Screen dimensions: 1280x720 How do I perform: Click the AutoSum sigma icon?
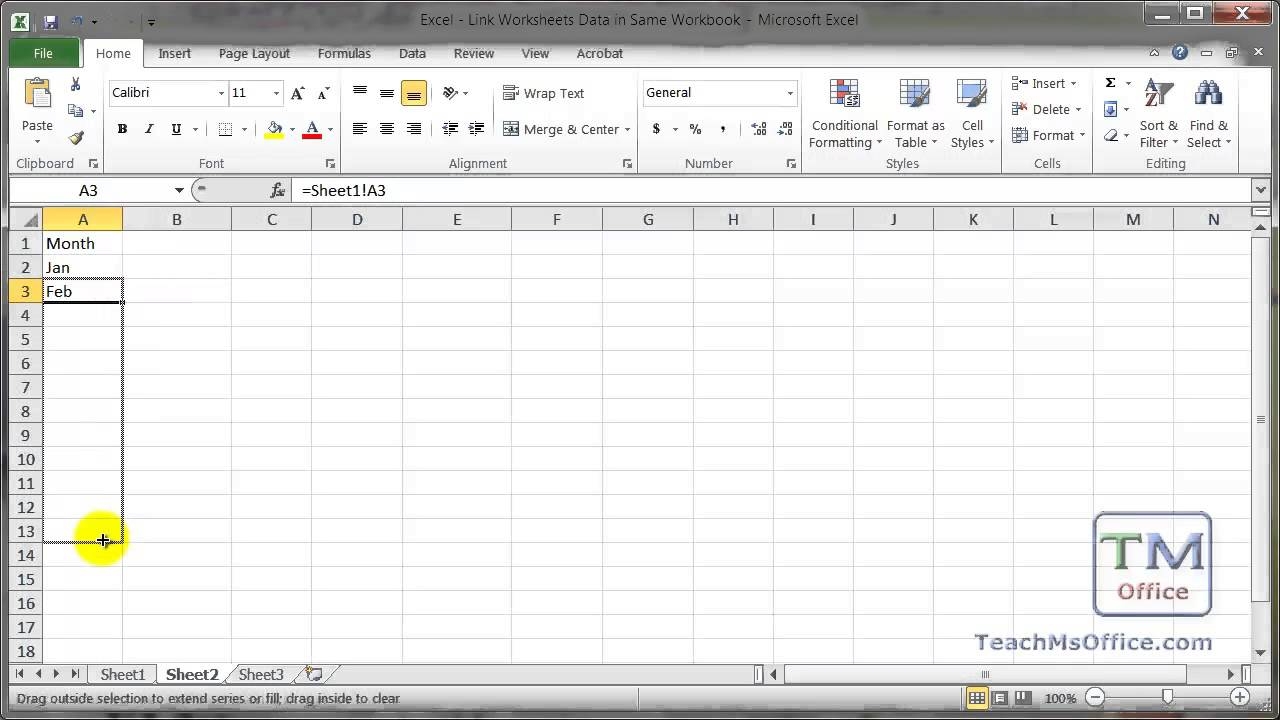pyautogui.click(x=1110, y=83)
